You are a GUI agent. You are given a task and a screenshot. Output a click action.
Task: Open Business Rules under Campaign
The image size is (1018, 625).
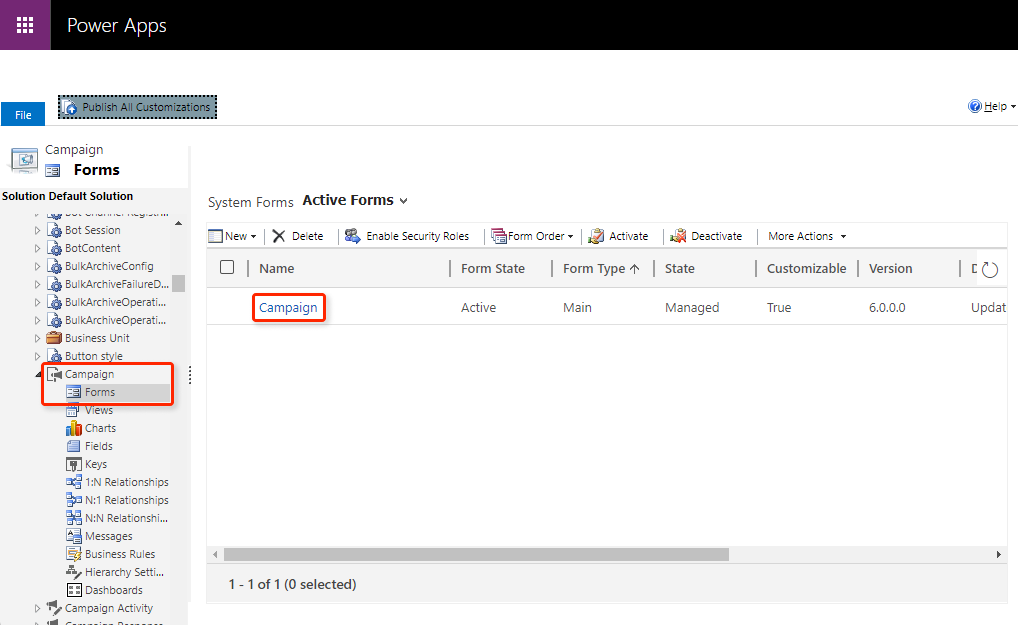pyautogui.click(x=120, y=554)
